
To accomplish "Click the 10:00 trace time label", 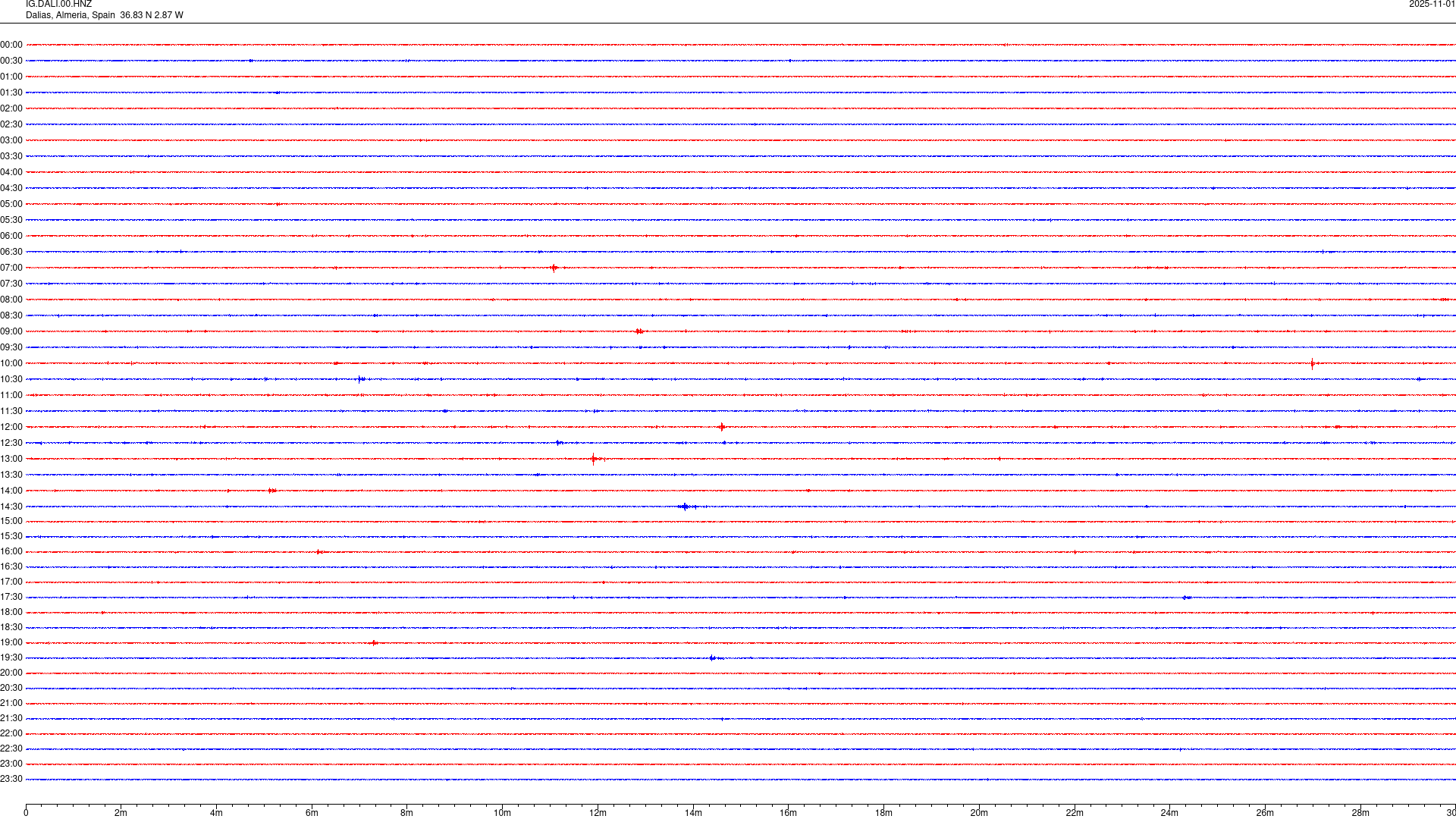I will pyautogui.click(x=11, y=363).
